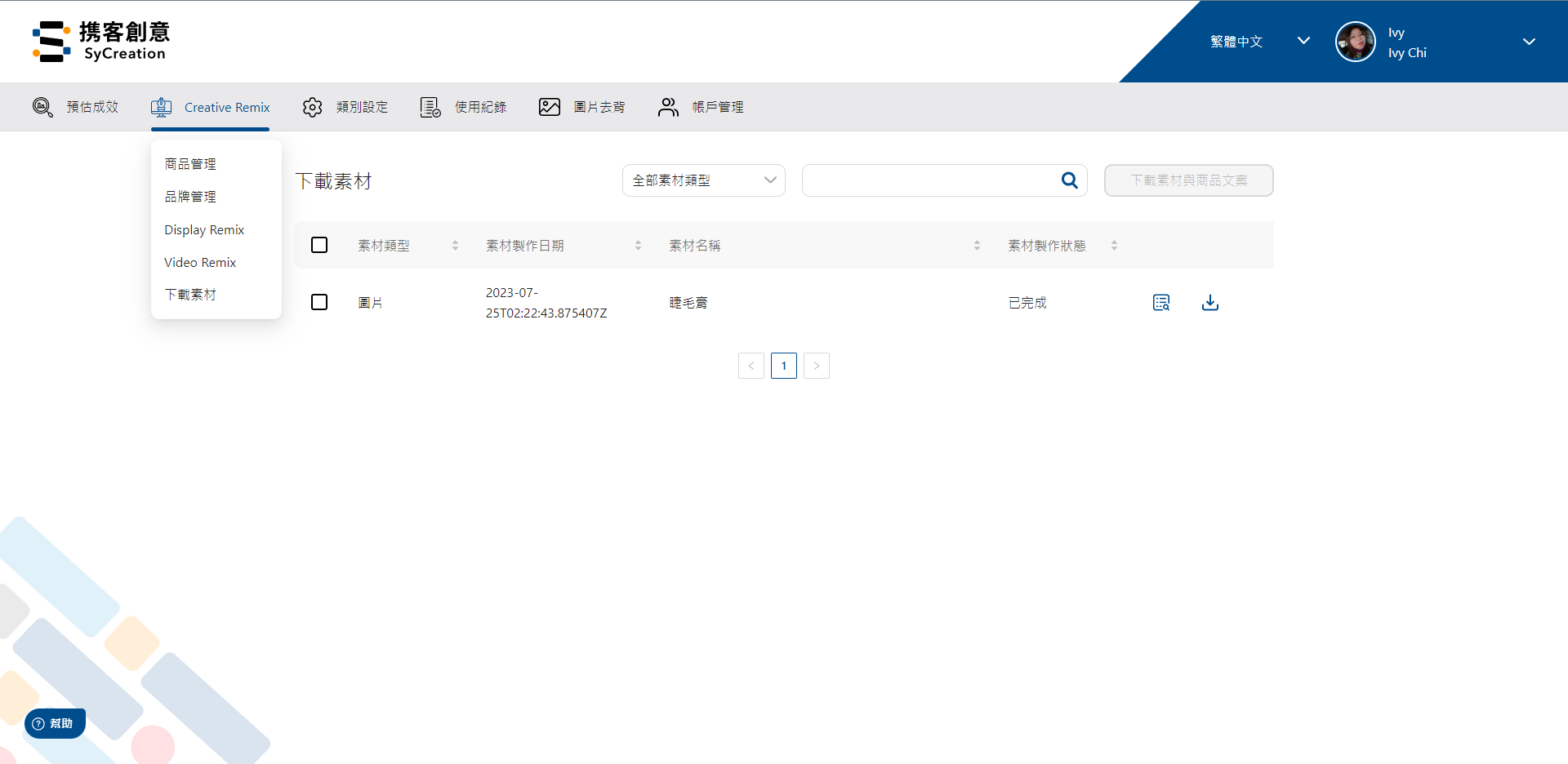View details icon for 睫毛膏 row
This screenshot has width=1568, height=764.
pos(1161,303)
